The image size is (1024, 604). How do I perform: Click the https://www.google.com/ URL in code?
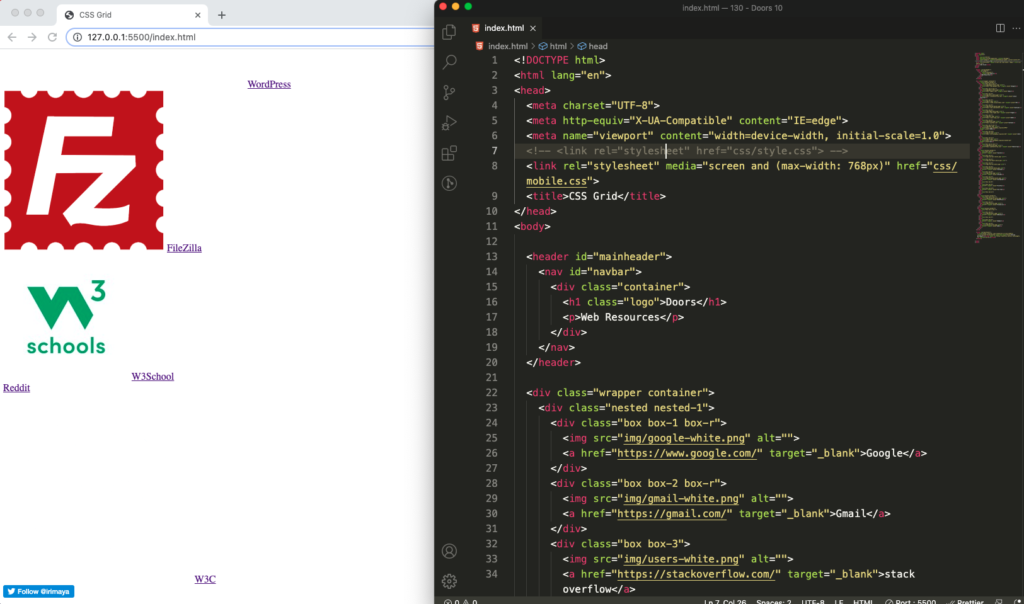point(687,453)
